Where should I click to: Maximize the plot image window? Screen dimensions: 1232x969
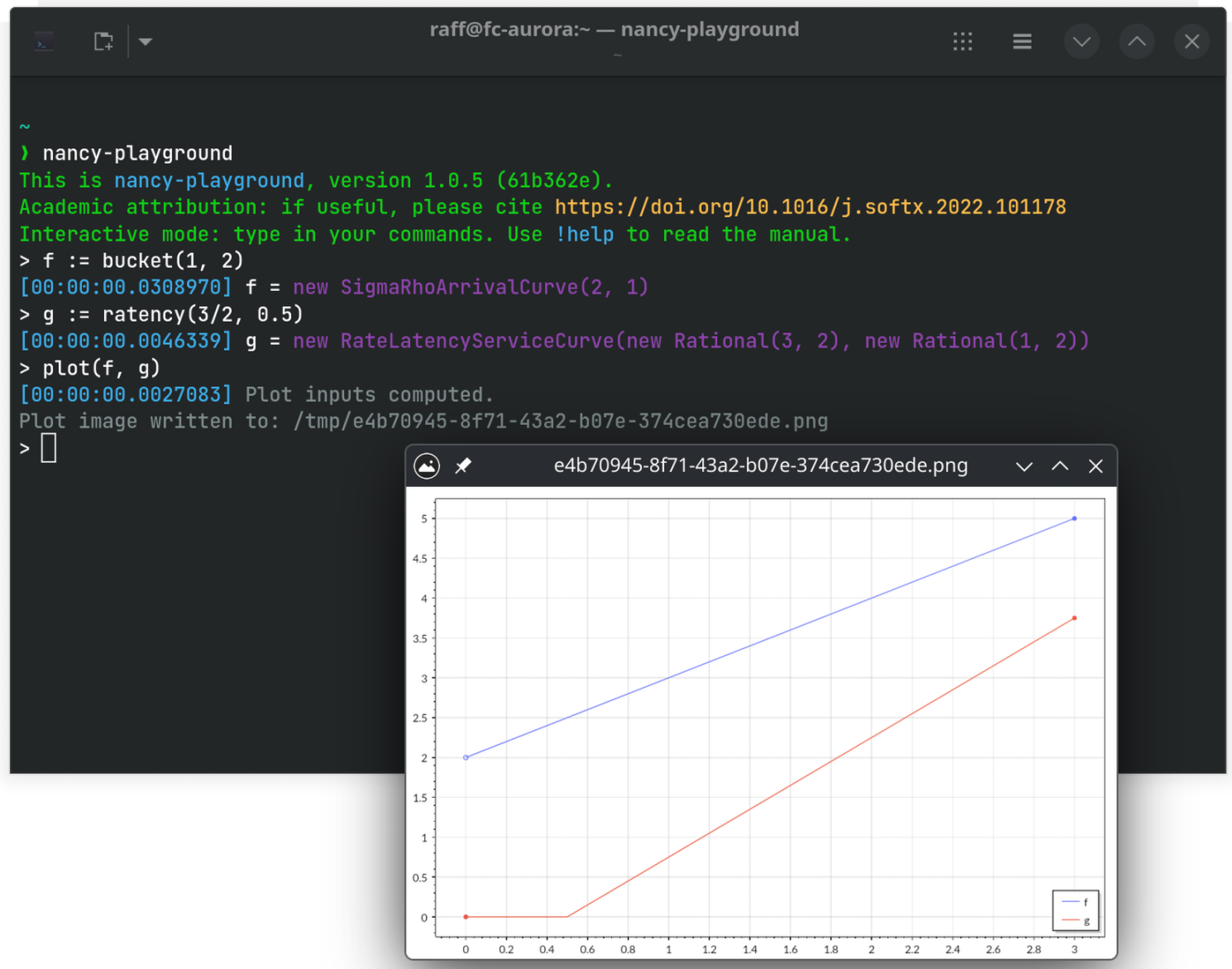click(x=1060, y=466)
